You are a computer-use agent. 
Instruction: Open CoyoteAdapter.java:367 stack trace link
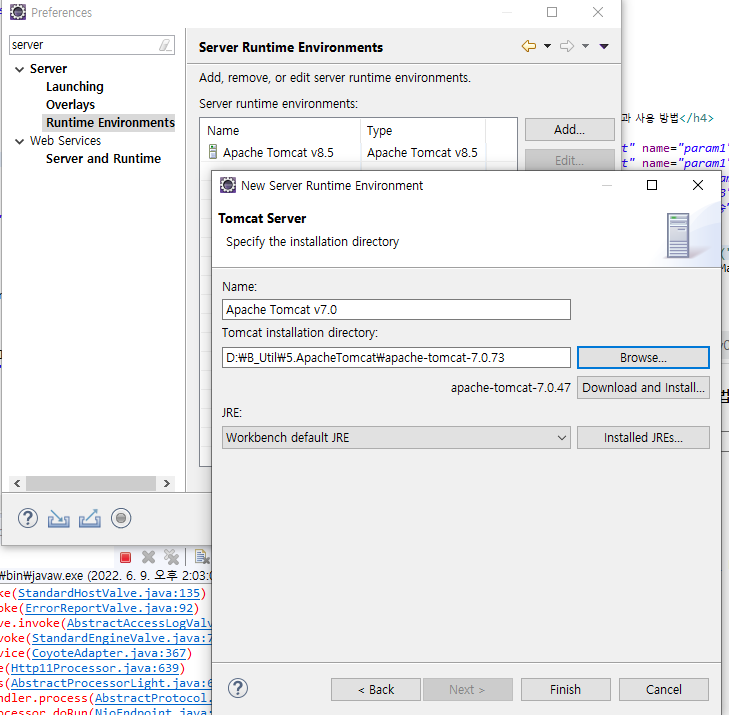[x=109, y=653]
